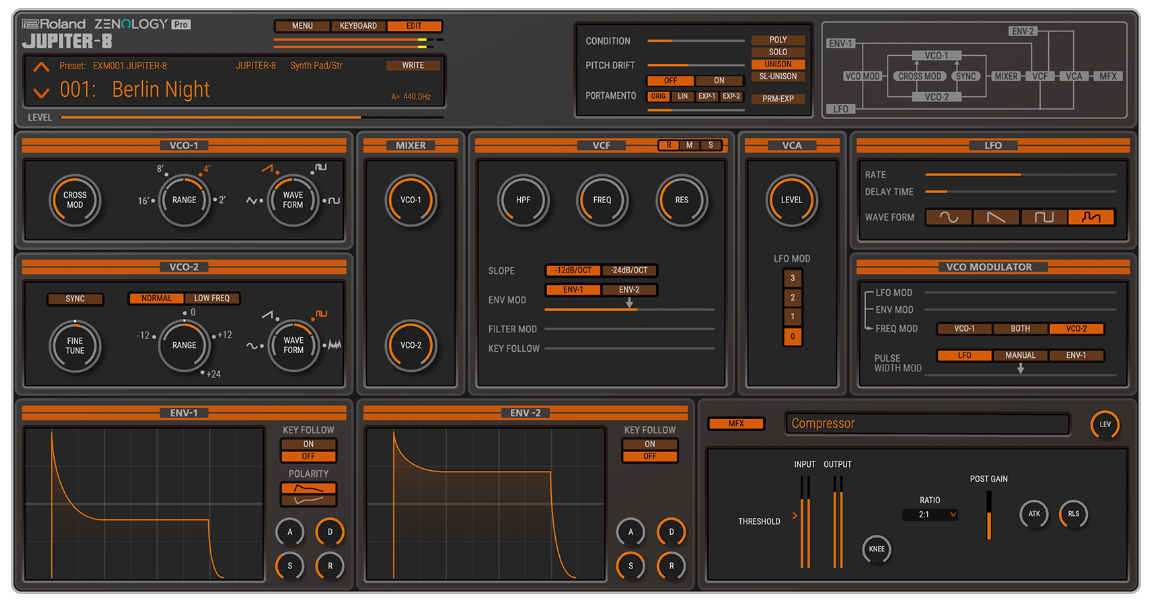Toggle the MFX effect on/off button

point(736,424)
